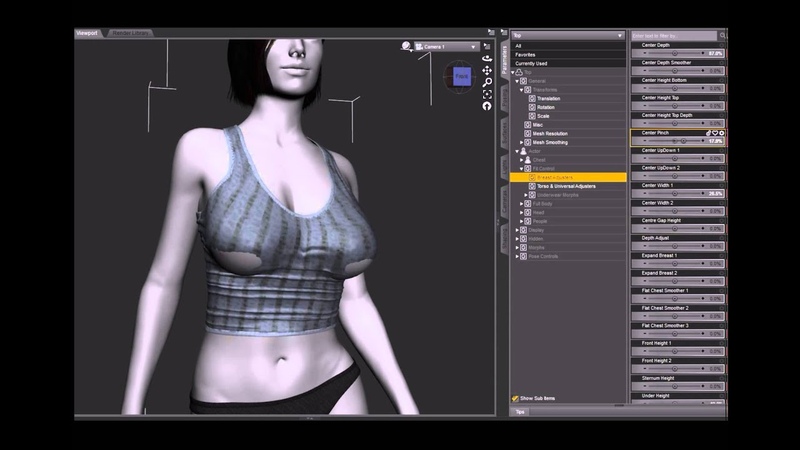
Task: Select Translation in the tree
Action: tap(548, 98)
